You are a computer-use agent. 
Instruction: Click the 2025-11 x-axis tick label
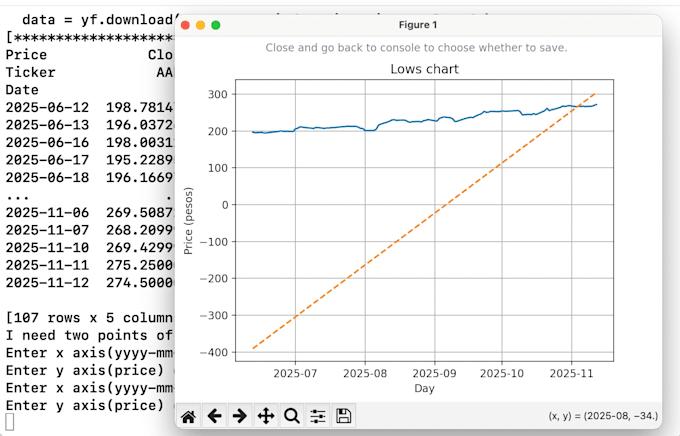572,374
